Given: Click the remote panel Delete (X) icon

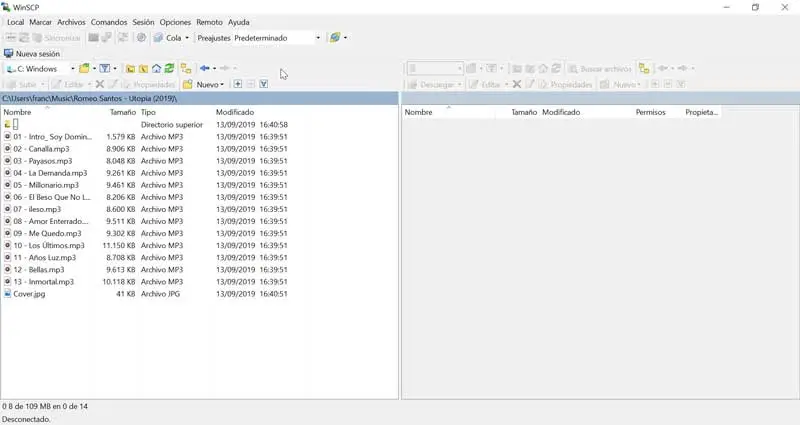Looking at the screenshot, I should [517, 84].
